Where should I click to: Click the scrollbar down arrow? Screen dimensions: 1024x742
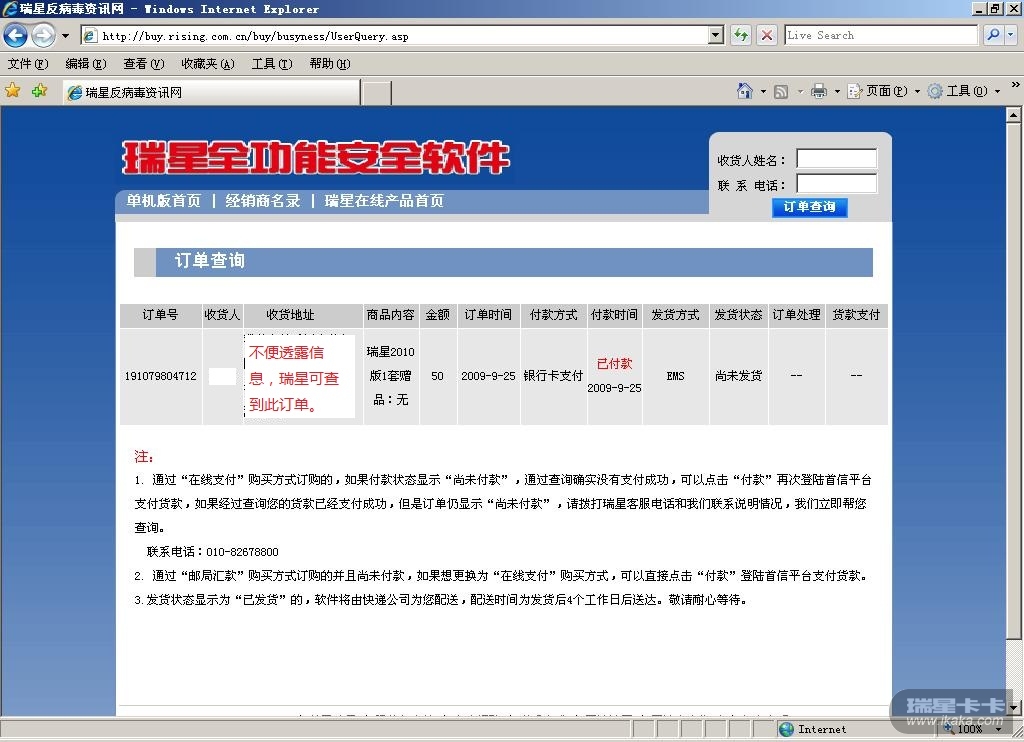(x=1014, y=708)
